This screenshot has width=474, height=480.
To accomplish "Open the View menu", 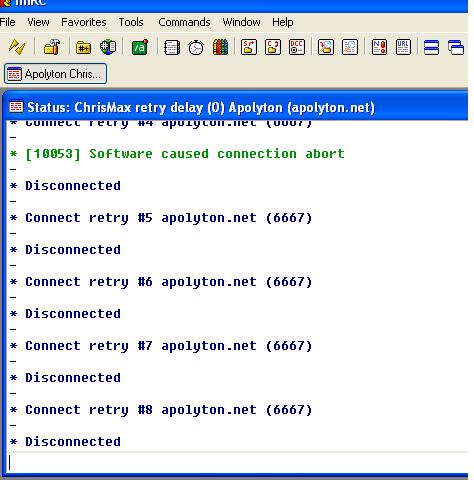I will [38, 22].
